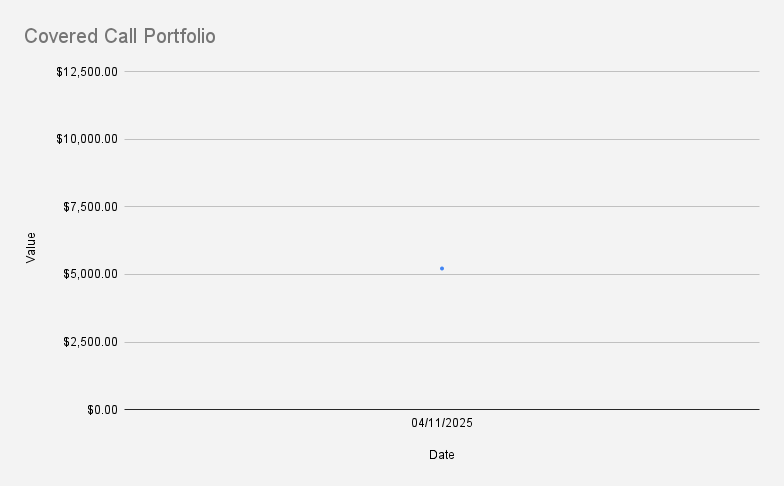The width and height of the screenshot is (784, 486).
Task: Select the Date horizontal axis title
Action: pos(442,455)
